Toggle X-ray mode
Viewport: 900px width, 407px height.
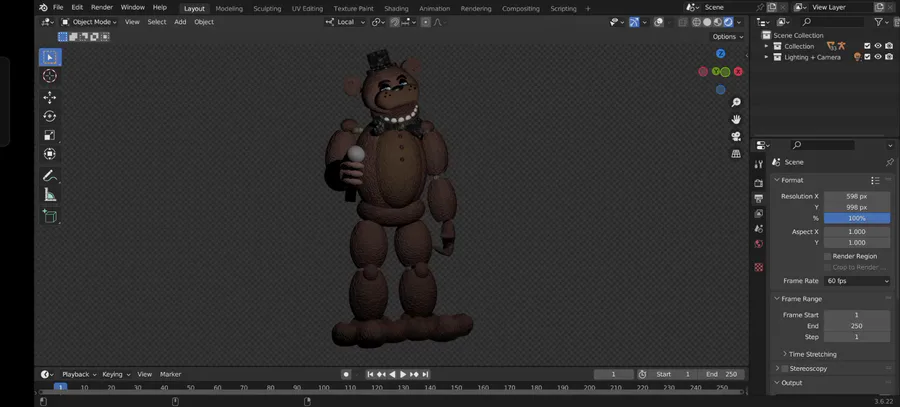[682, 22]
